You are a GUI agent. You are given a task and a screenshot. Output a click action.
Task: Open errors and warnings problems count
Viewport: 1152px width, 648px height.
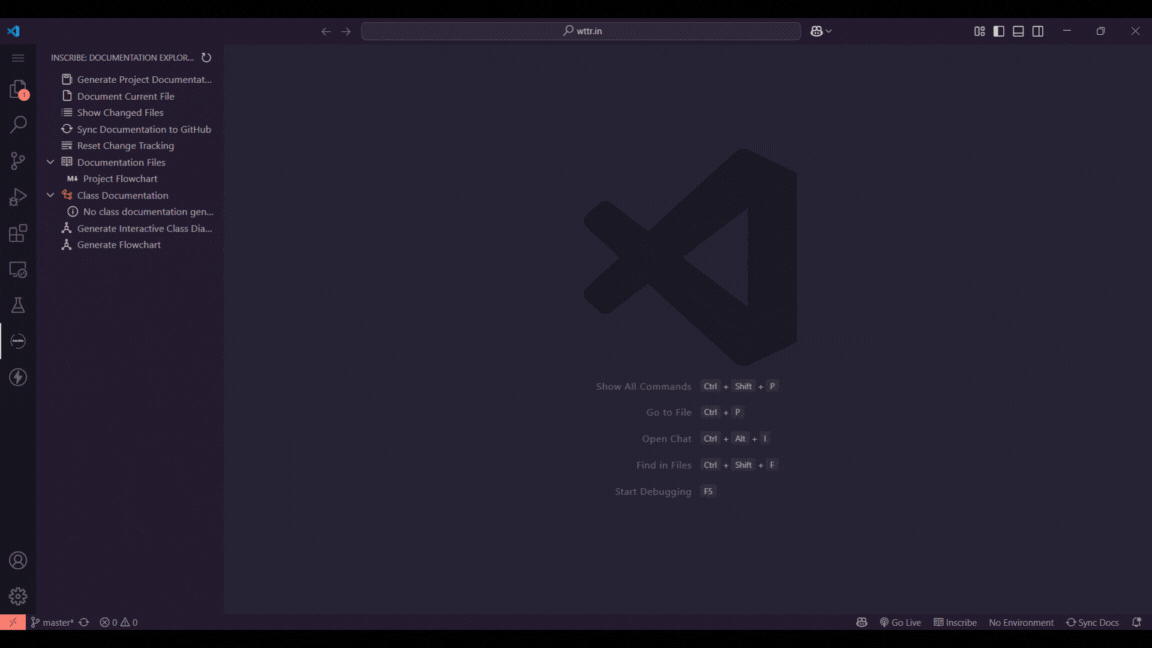click(118, 622)
